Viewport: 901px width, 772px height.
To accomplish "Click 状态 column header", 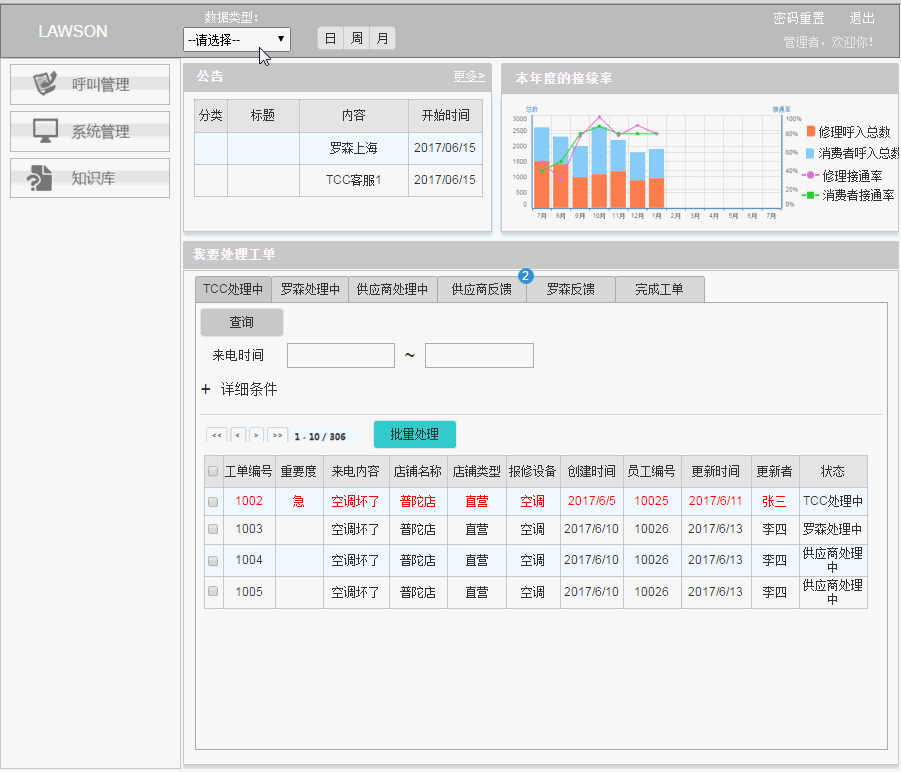I will (833, 472).
